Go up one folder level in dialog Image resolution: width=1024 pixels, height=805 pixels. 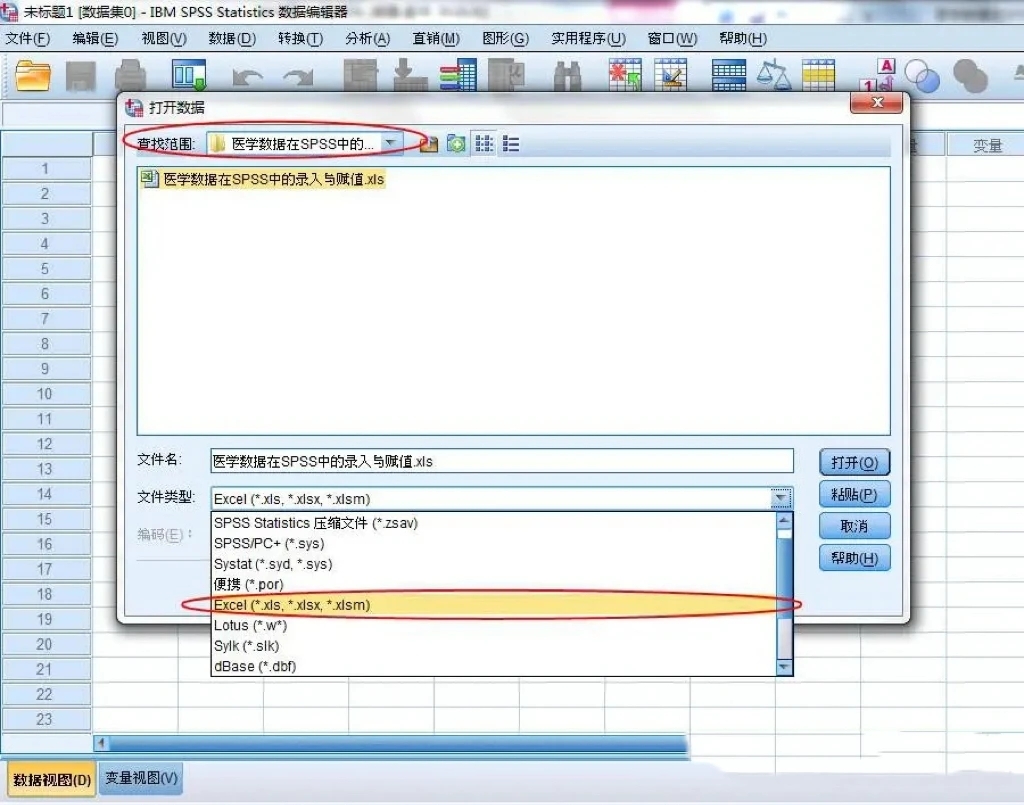(428, 144)
